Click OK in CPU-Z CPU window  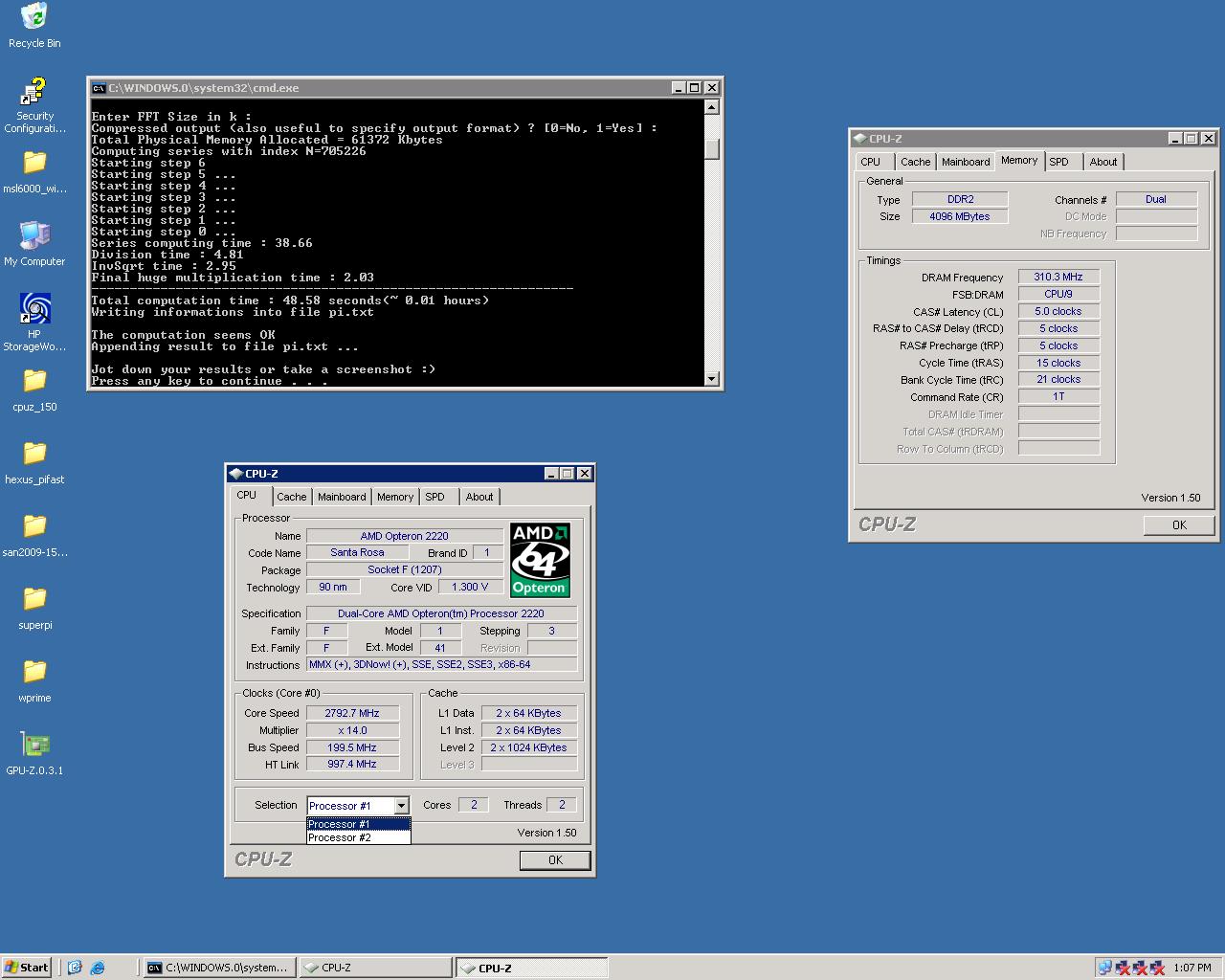click(x=555, y=860)
